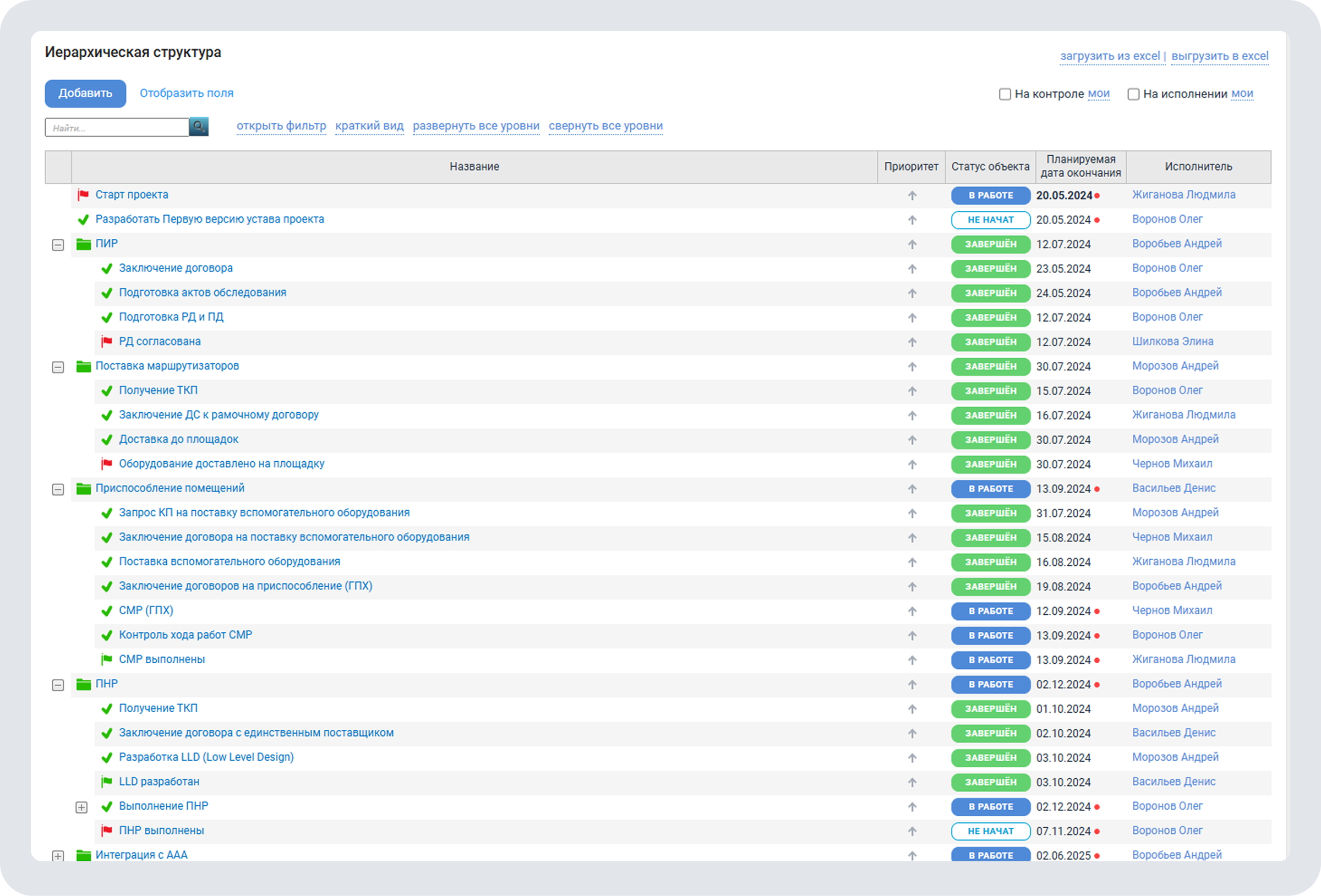Click green checkmark beside Получение ТКП under ПНР
The image size is (1321, 896).
tap(107, 708)
